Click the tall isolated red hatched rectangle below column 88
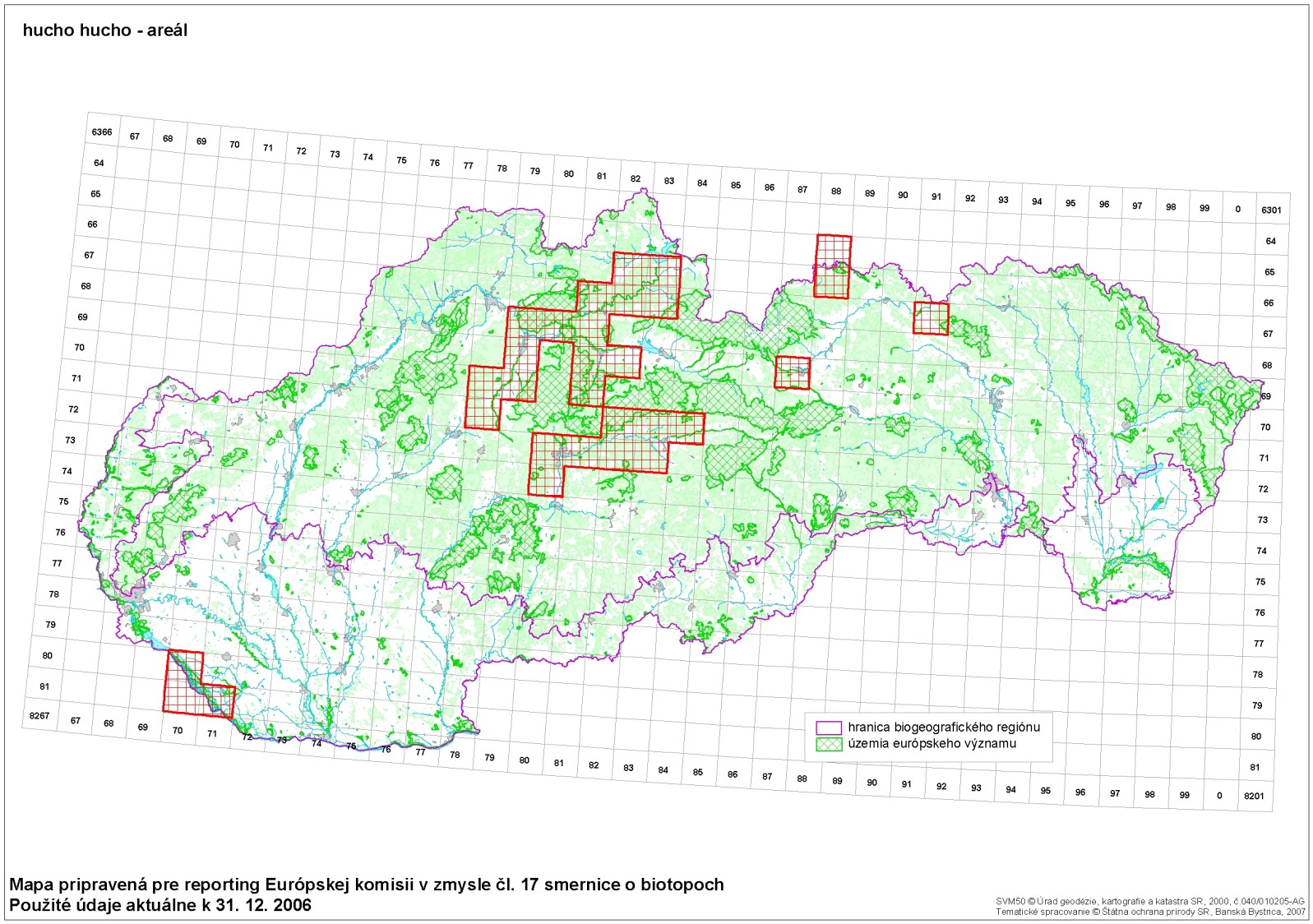This screenshot has width=1313, height=924. point(832,266)
